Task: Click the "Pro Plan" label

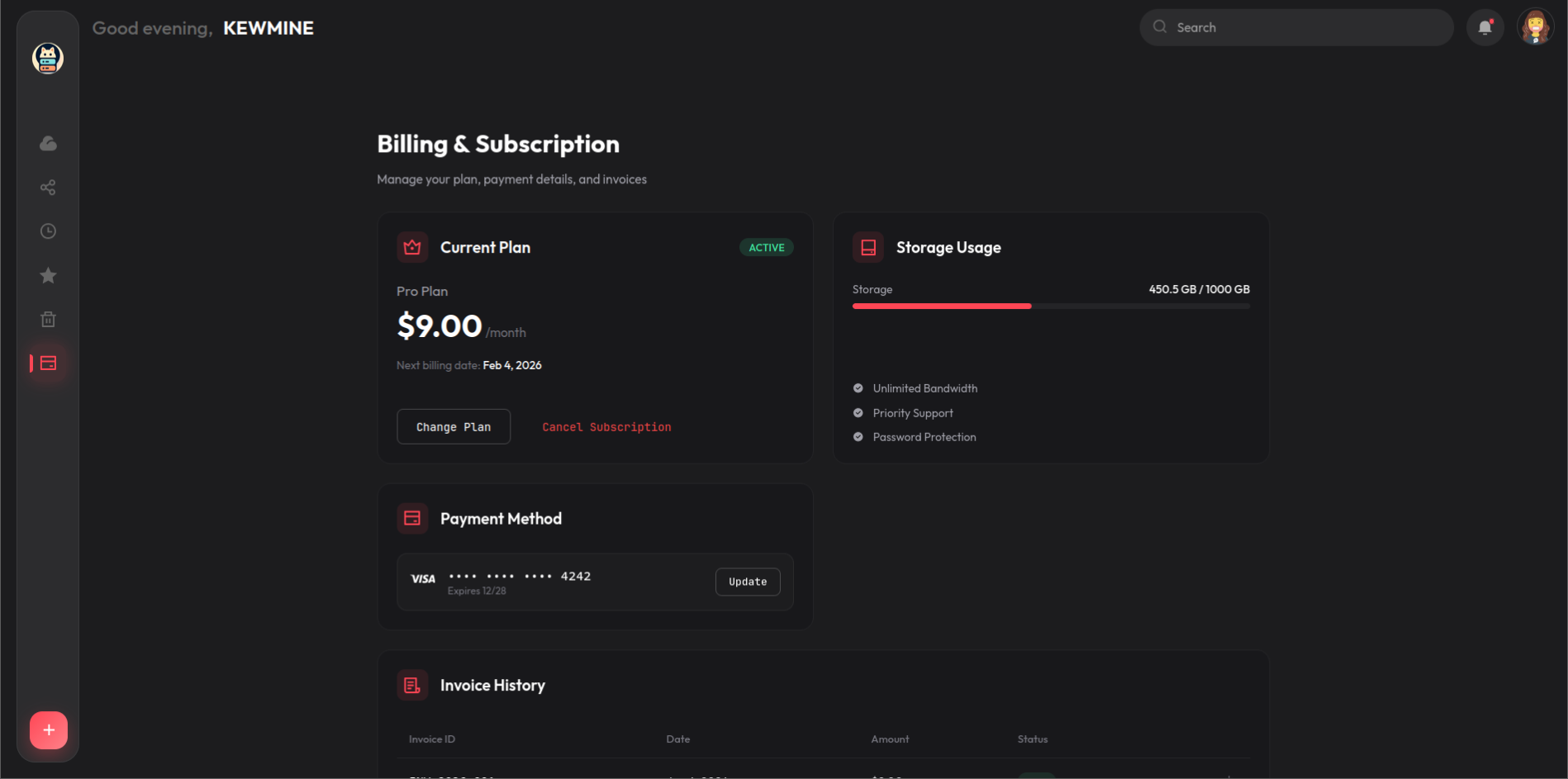Action: [422, 292]
